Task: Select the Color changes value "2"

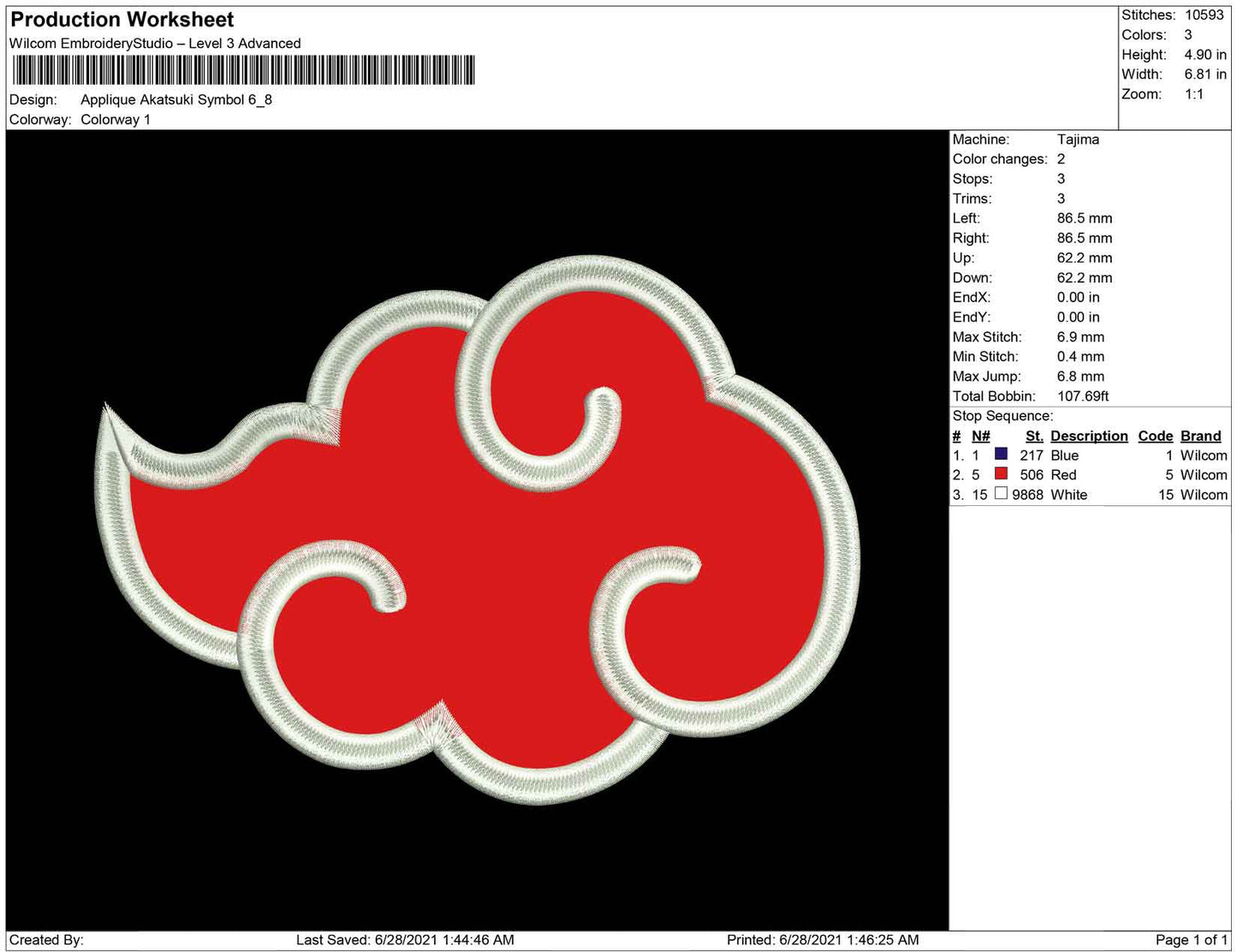Action: [x=1062, y=159]
